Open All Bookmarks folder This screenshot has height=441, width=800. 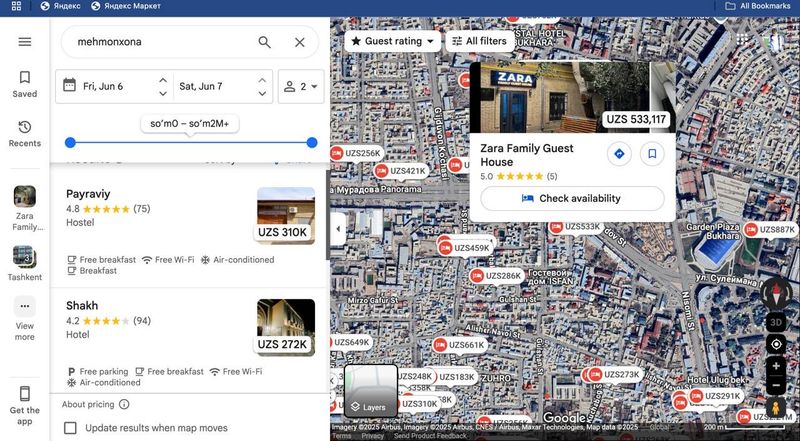758,6
